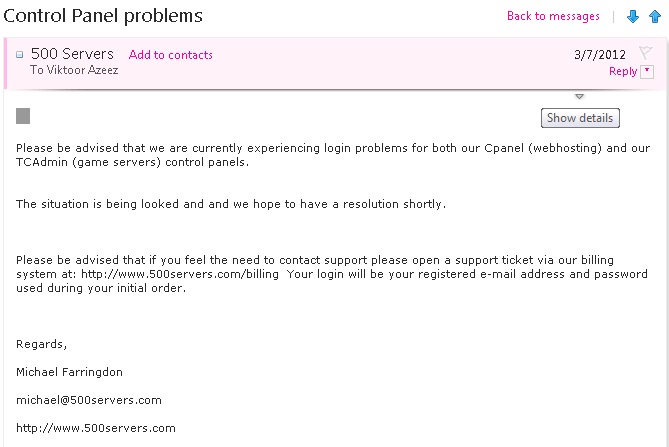Screen dimensions: 669x447
Task: Click the triangle above Show details
Action: tap(579, 97)
